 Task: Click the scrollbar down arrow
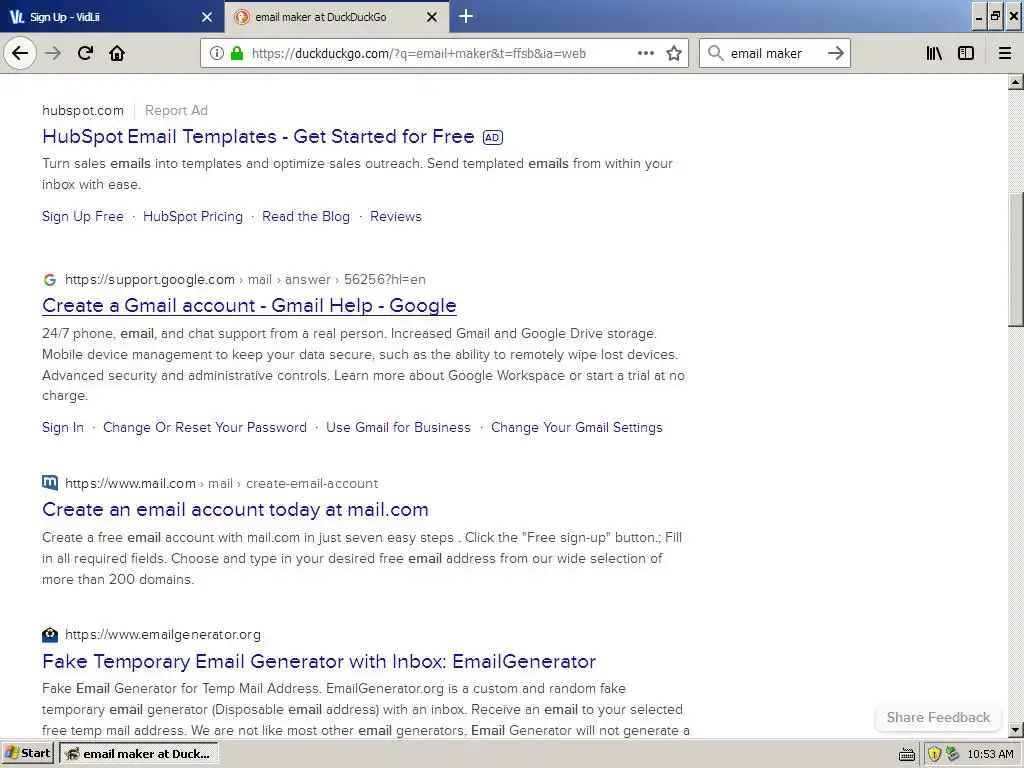coord(1016,729)
